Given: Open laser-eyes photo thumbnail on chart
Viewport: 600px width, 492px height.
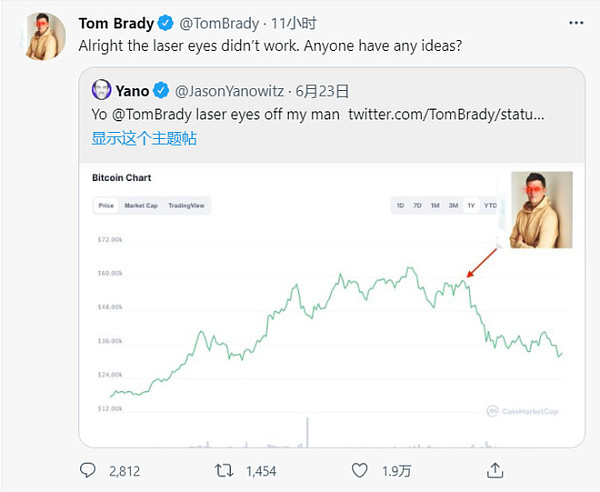Looking at the screenshot, I should click(541, 209).
